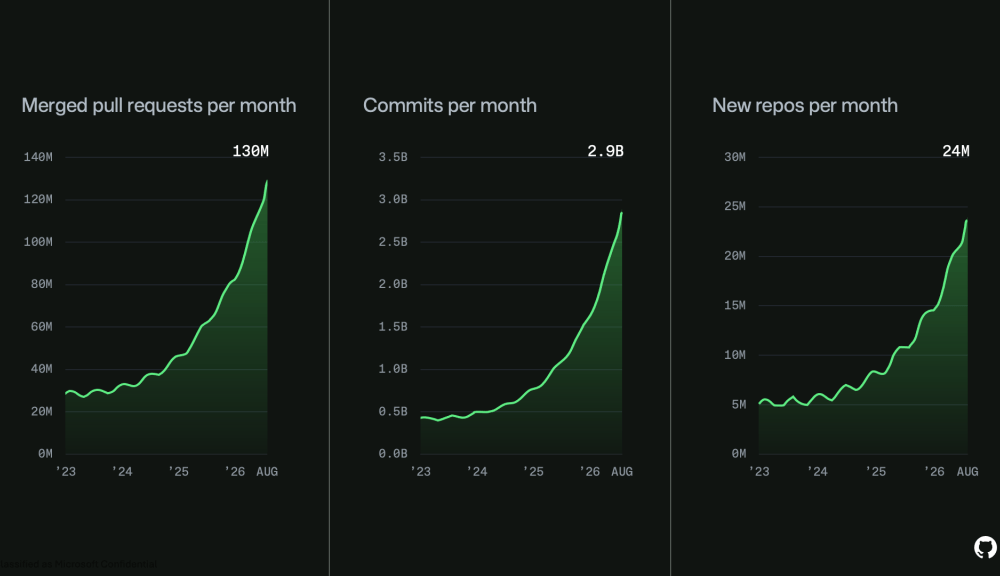Click the 2.9B peak value label

click(605, 151)
